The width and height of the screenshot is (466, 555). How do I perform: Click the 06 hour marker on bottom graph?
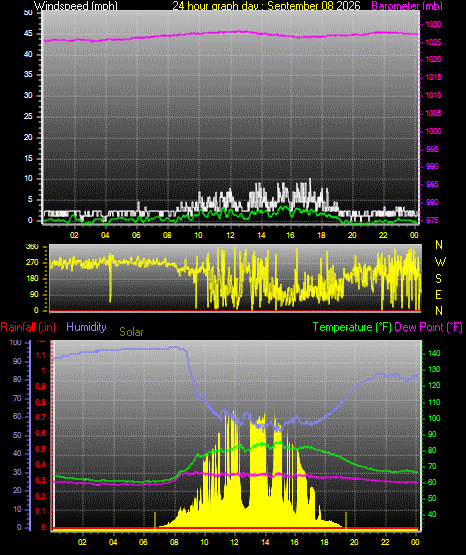(143, 542)
